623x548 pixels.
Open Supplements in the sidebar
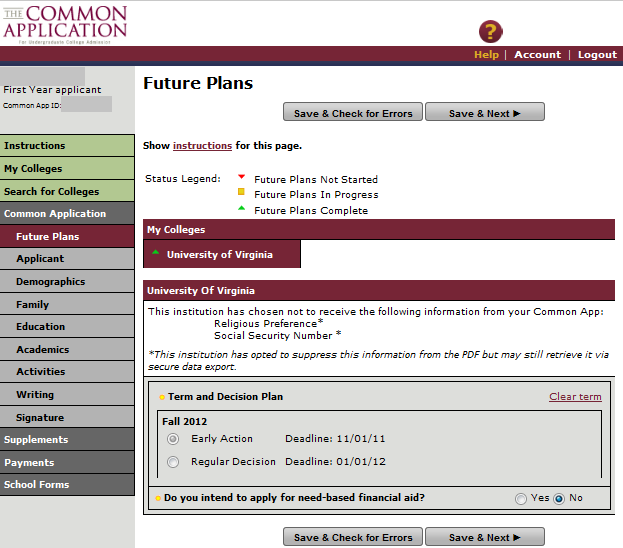point(67,440)
